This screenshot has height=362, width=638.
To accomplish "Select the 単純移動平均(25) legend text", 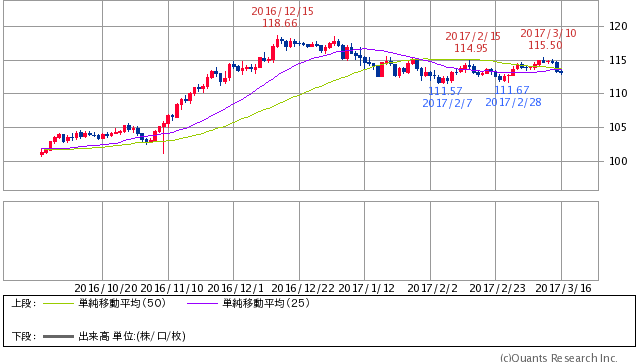I will coord(266,303).
